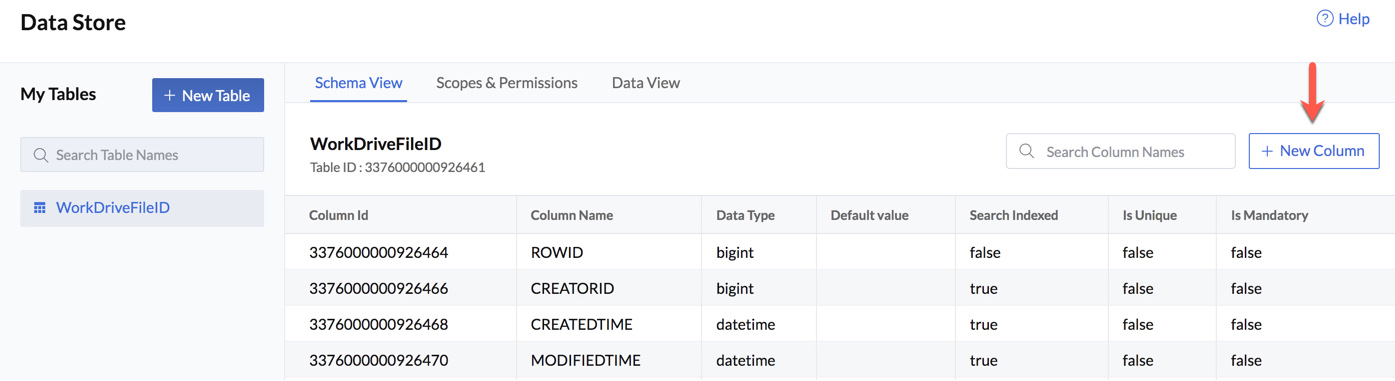Add a column with New Column button

point(1314,151)
